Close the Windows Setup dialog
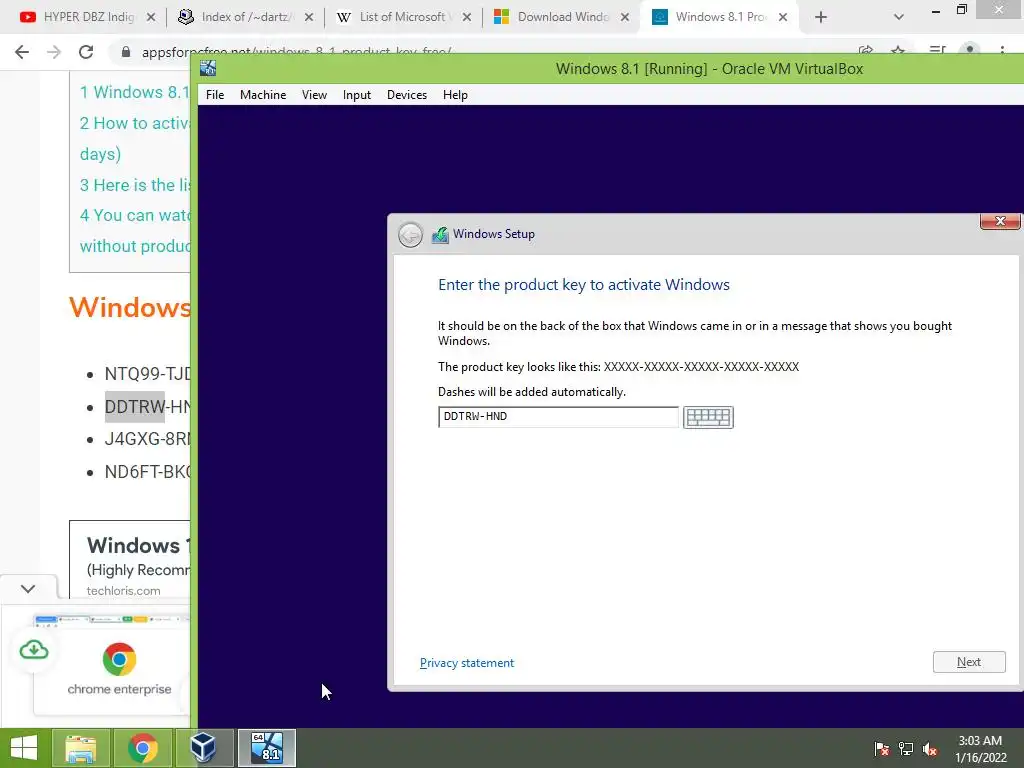This screenshot has width=1024, height=768. click(x=1000, y=221)
